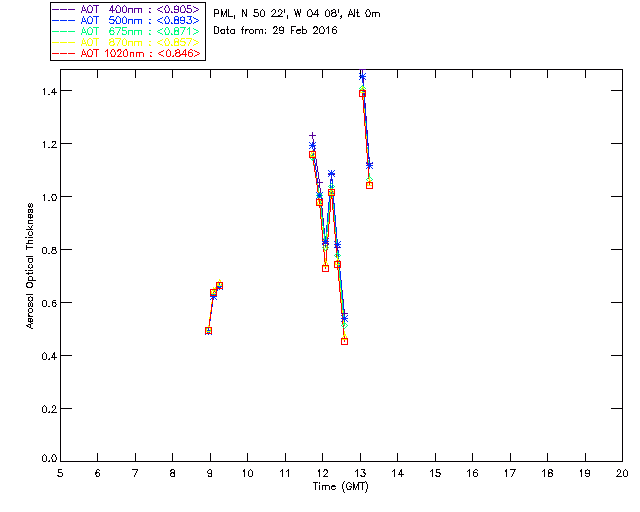The height and width of the screenshot is (512, 640).
Task: Click the 1.4 y-axis tick label
Action: (x=49, y=91)
